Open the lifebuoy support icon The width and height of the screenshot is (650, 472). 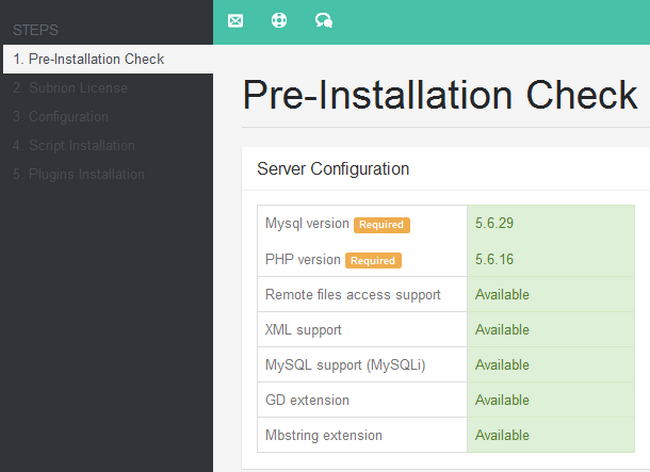click(x=279, y=20)
